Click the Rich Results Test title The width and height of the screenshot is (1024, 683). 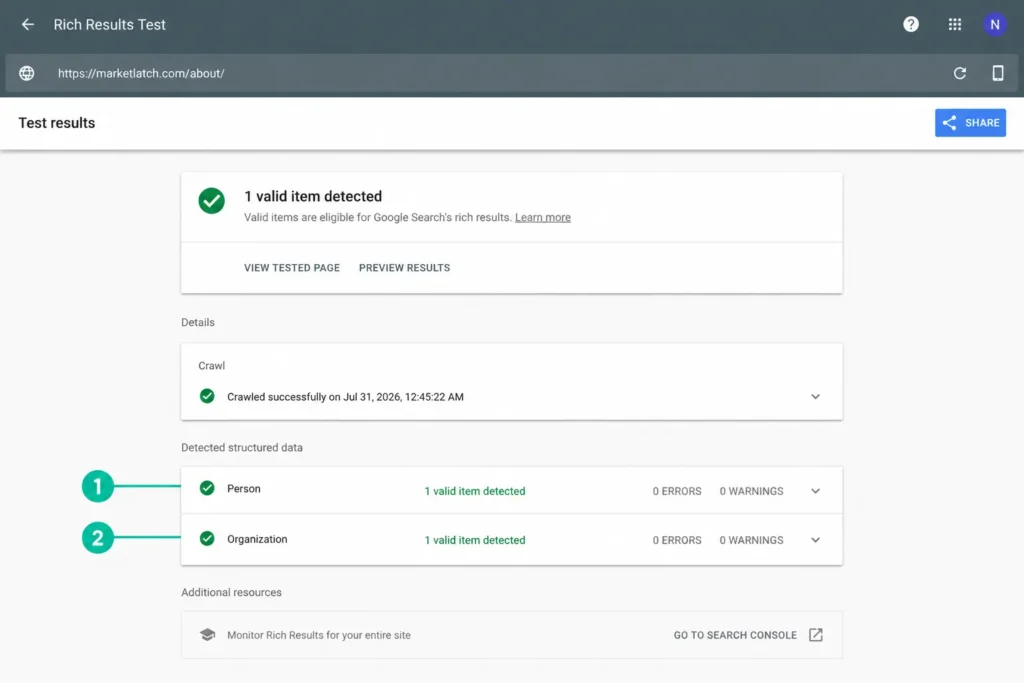pos(110,25)
